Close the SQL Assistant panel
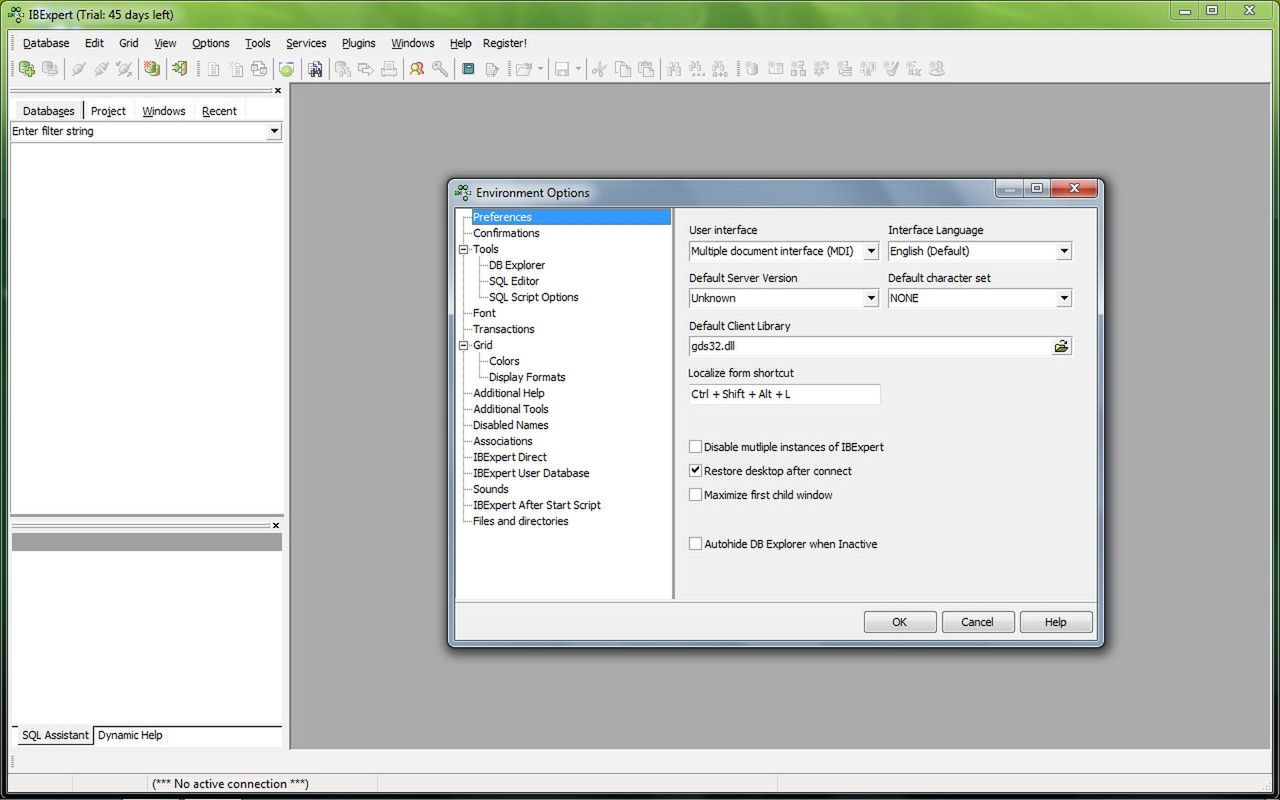 276,525
